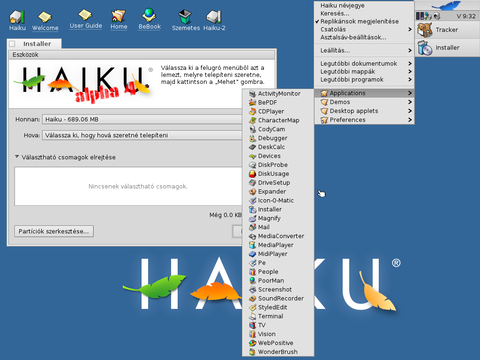480x360 pixels.
Task: Launch Magnify from the Applications menu
Action: (x=278, y=218)
